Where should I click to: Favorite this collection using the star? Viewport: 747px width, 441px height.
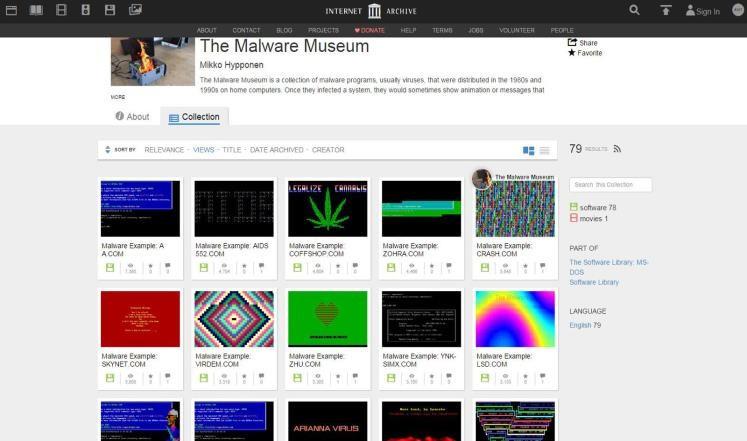(x=572, y=53)
